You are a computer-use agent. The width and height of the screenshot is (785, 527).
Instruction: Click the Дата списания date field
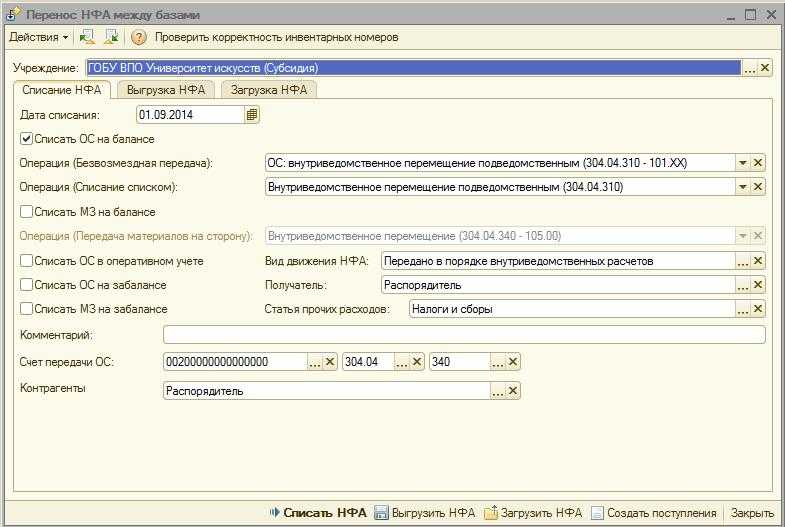[191, 115]
